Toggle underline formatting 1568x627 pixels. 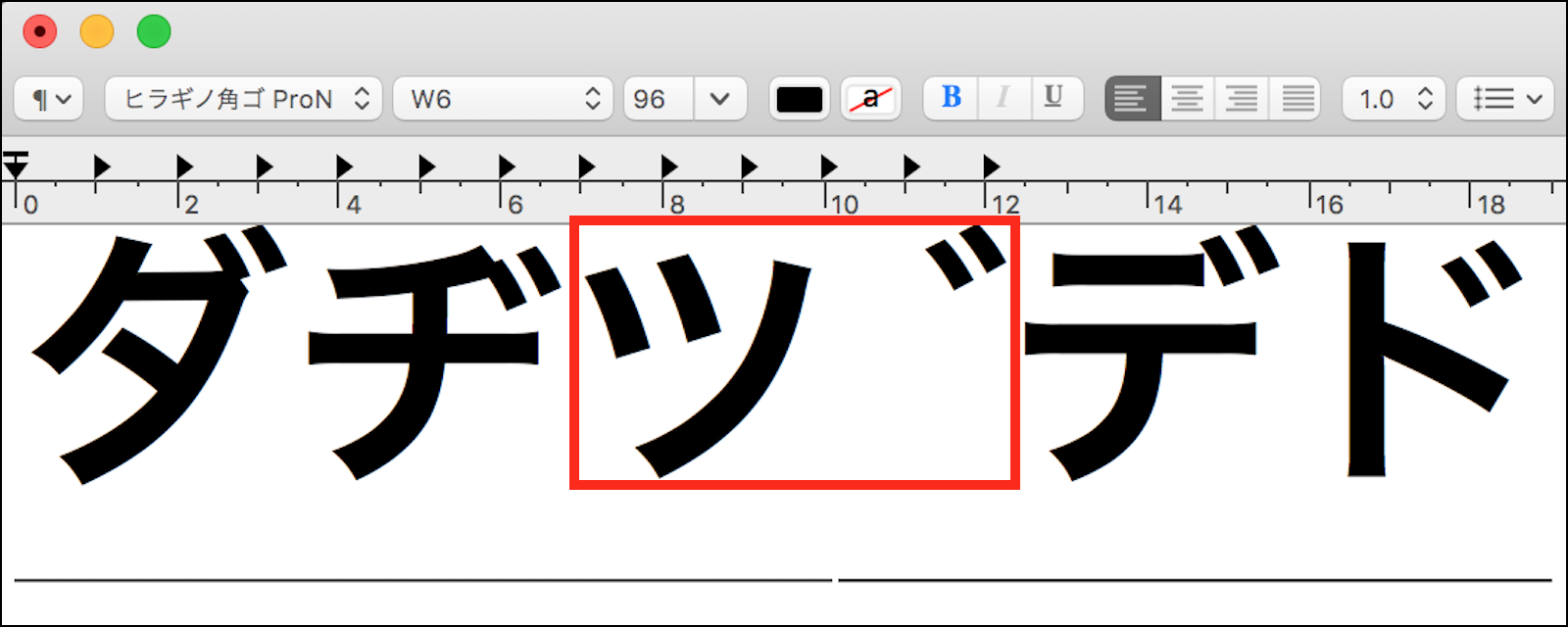pos(1054,98)
